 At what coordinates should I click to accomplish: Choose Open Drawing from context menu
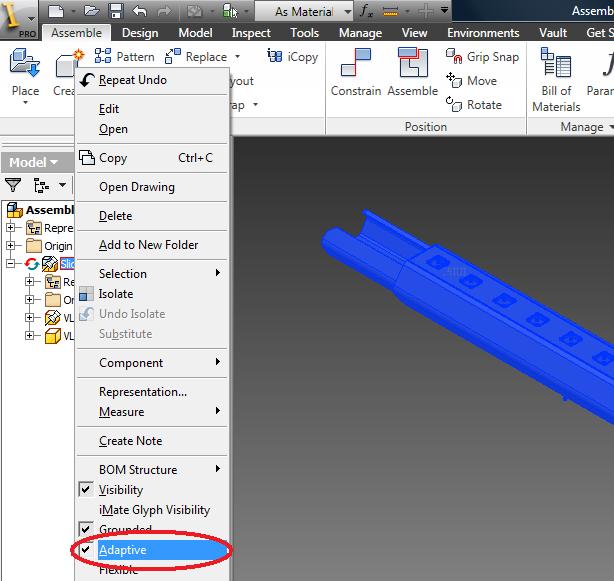(136, 187)
